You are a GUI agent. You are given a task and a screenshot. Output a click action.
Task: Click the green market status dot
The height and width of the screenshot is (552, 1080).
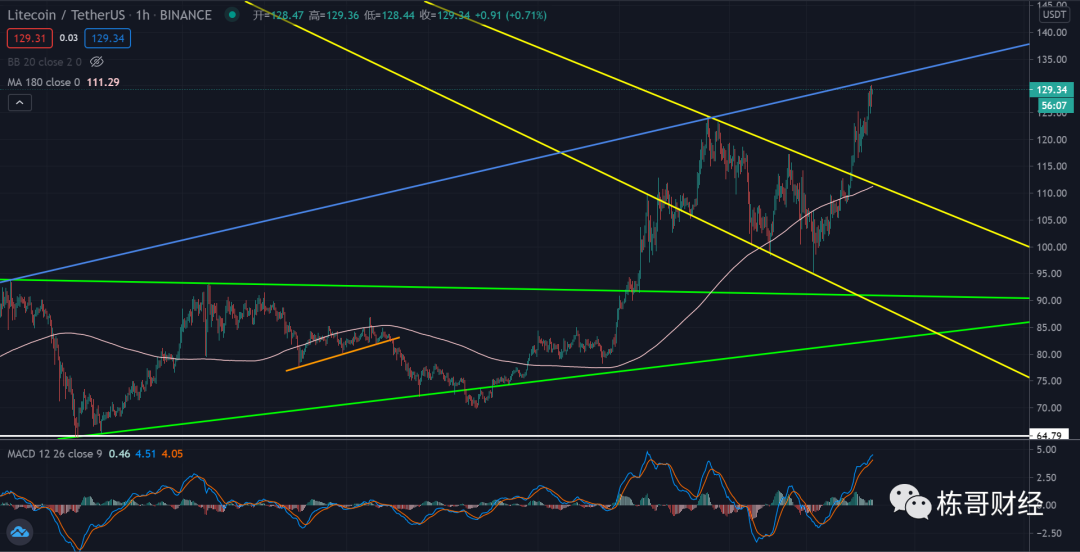point(232,15)
